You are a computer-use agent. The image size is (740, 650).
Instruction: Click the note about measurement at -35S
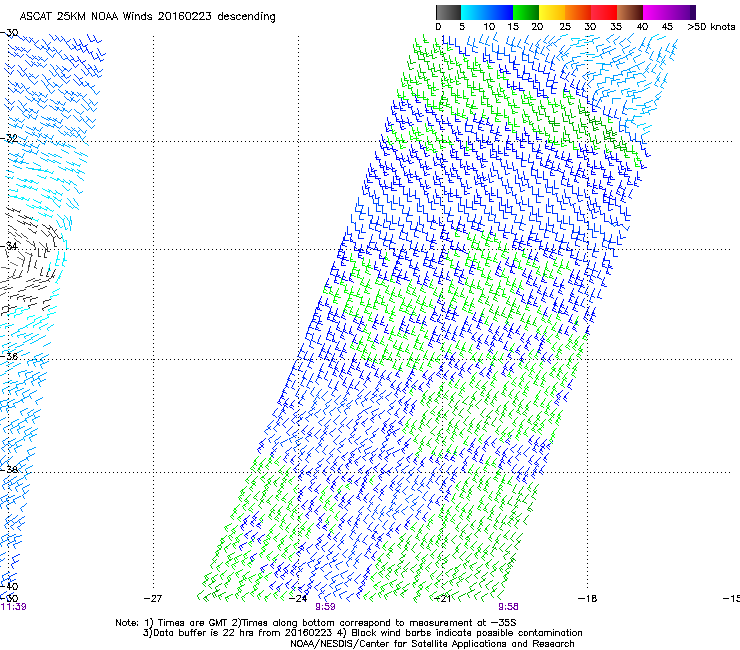pos(378,623)
